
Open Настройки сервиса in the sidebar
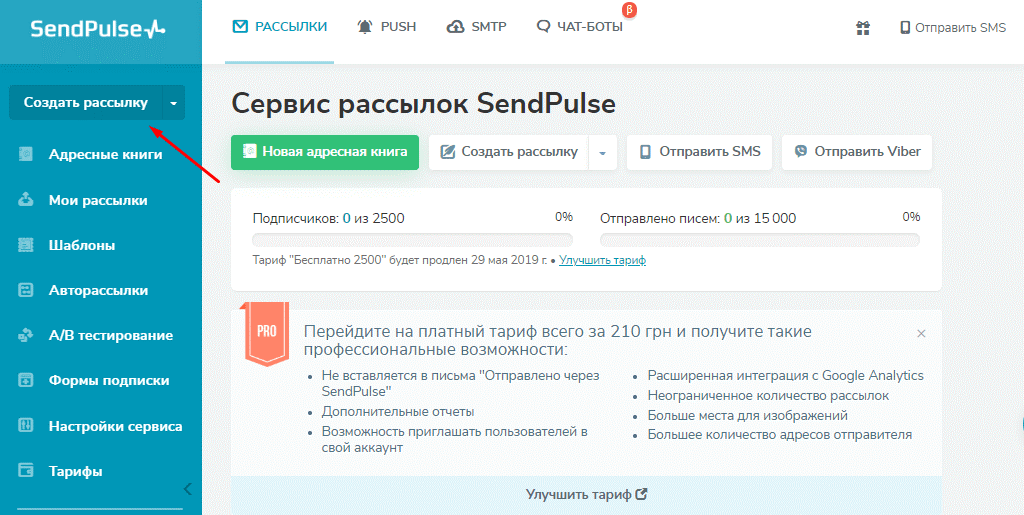[x=116, y=427]
